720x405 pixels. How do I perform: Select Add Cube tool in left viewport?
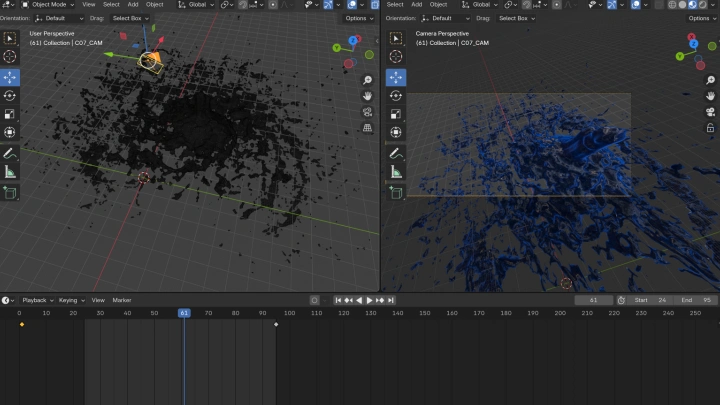(10, 192)
